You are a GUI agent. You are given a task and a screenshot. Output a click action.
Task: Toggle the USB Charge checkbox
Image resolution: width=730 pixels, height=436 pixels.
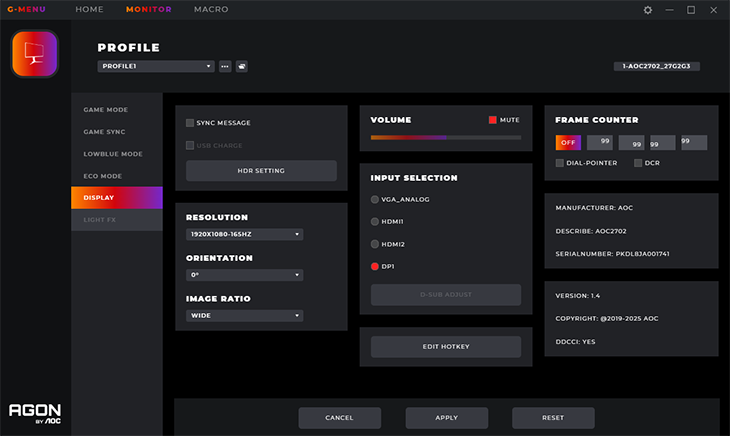tap(190, 146)
